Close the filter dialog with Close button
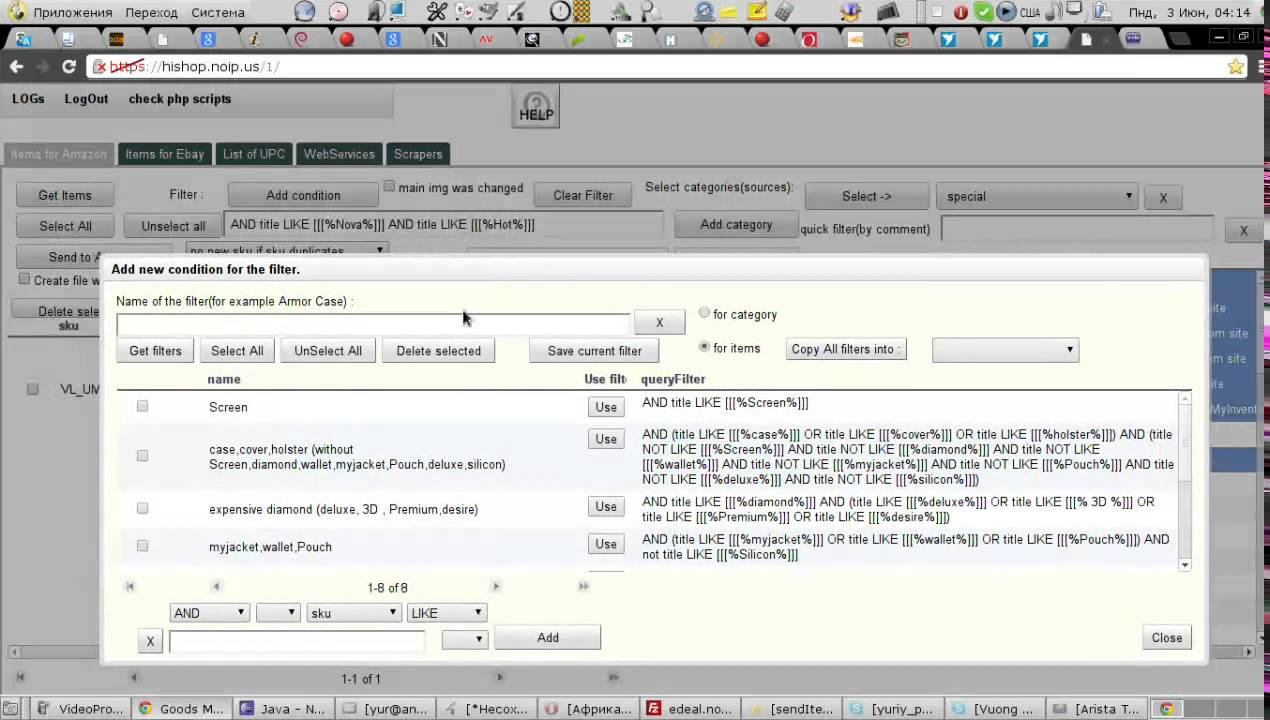 click(x=1167, y=637)
